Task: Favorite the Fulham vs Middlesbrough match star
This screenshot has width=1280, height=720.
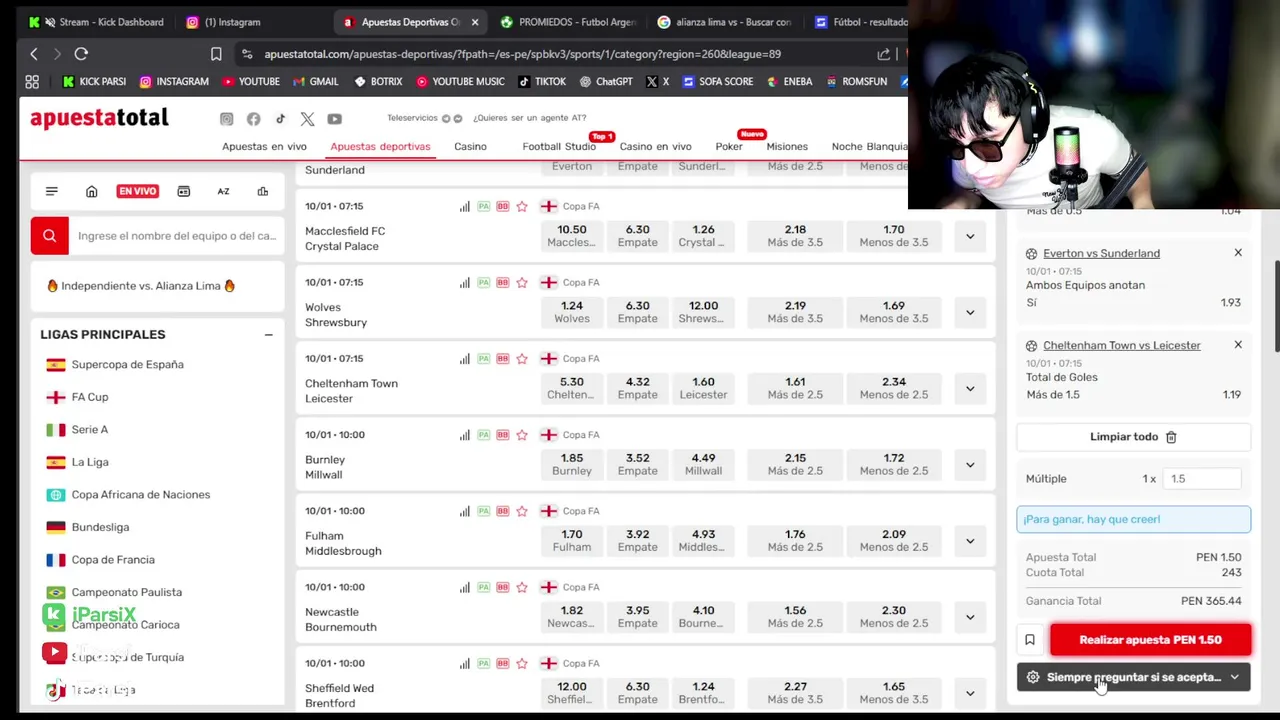Action: (x=522, y=511)
